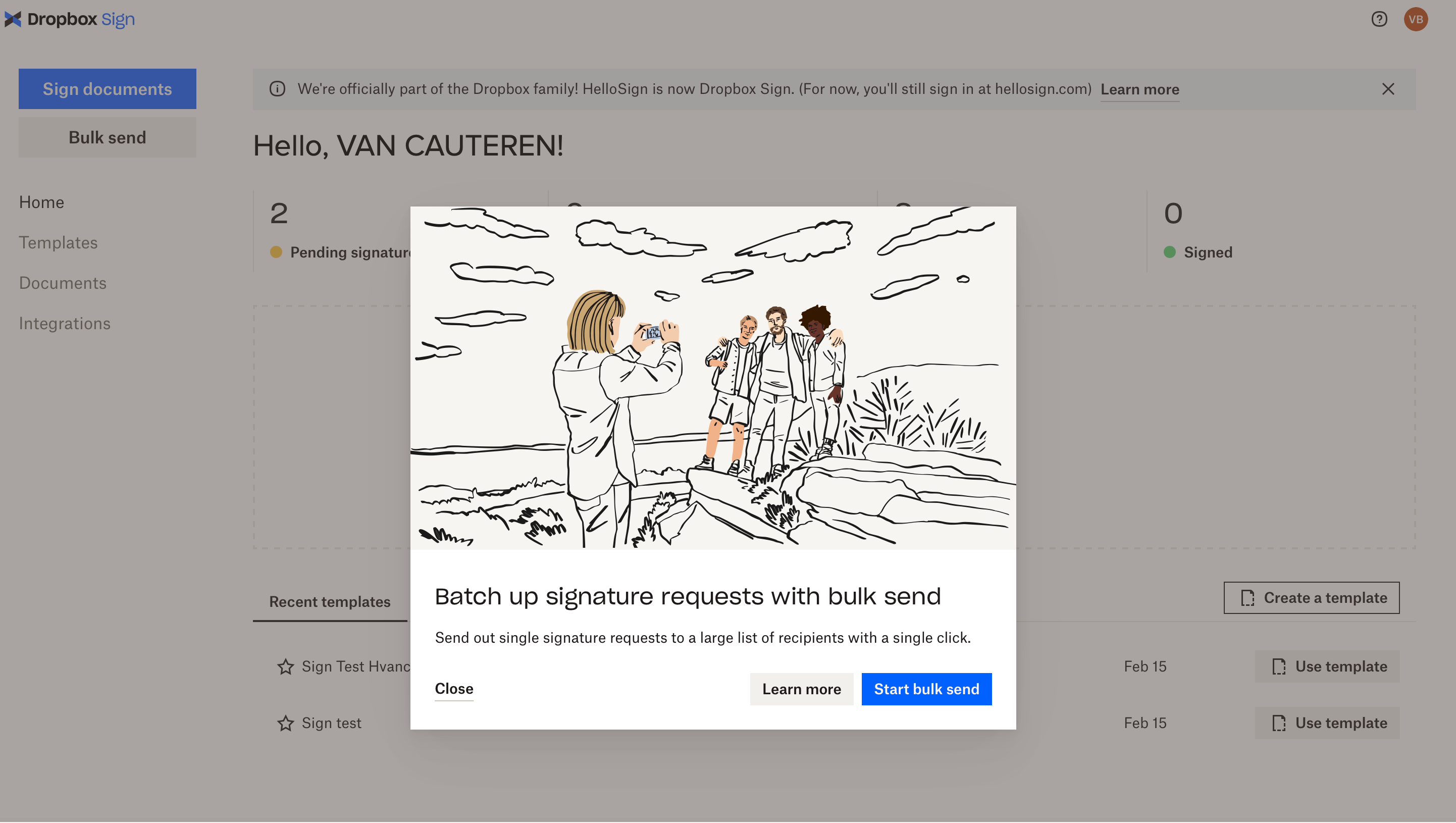Select the Home menu item

click(41, 202)
